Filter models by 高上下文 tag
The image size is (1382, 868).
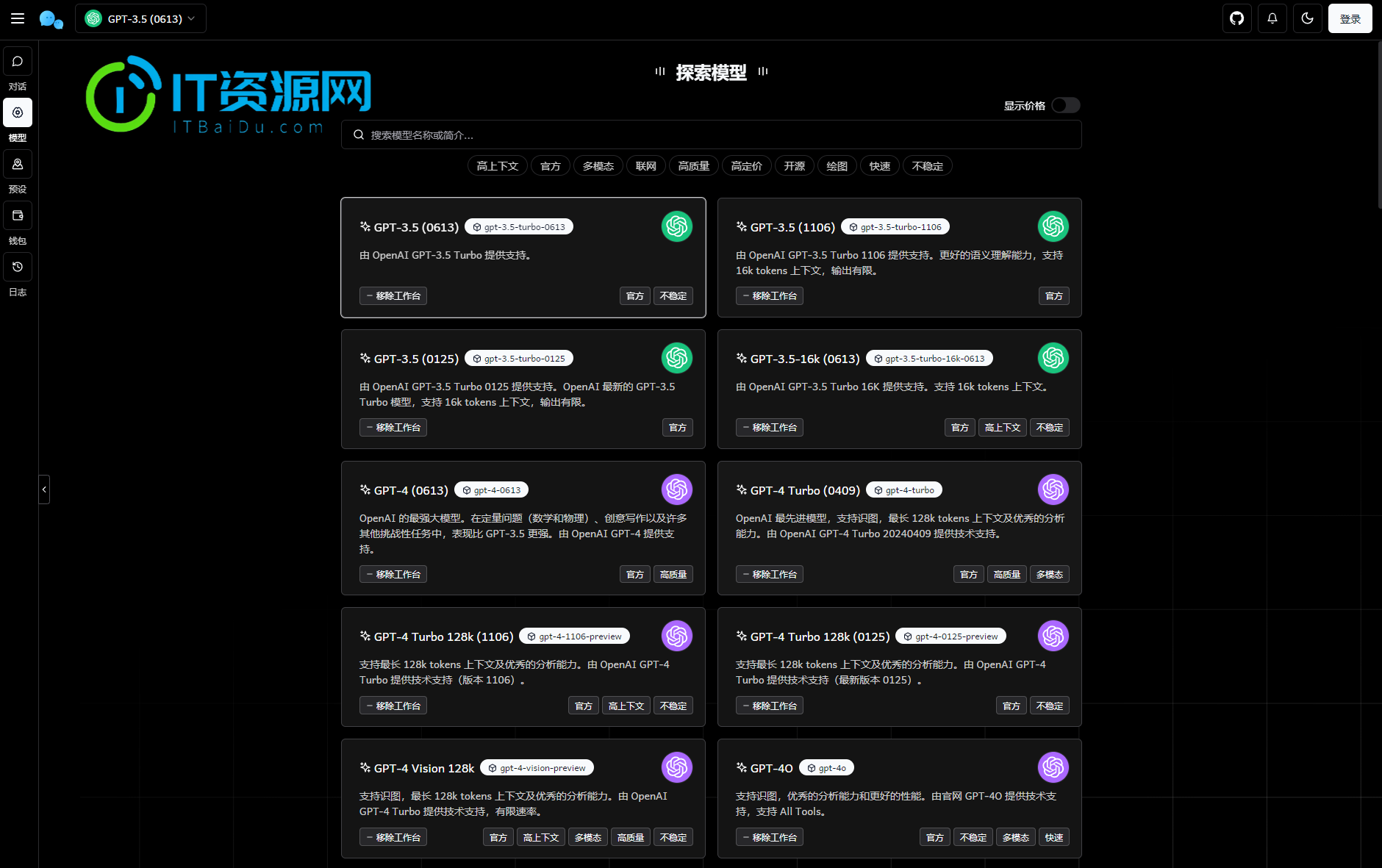498,166
